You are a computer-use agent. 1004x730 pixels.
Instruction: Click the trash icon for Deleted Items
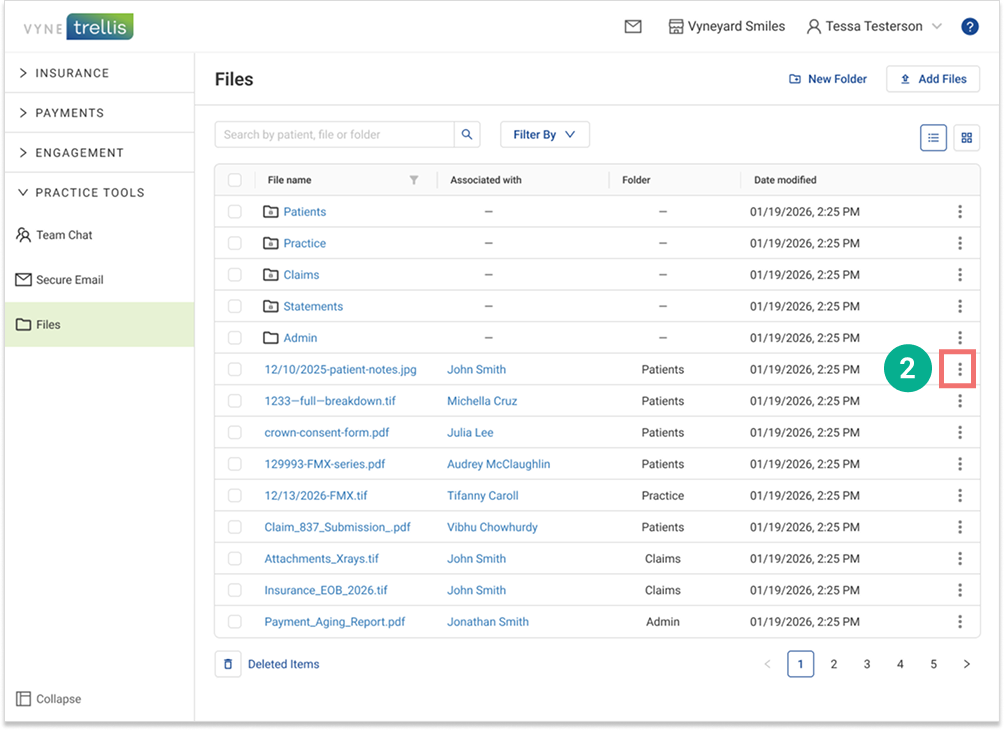click(x=228, y=664)
